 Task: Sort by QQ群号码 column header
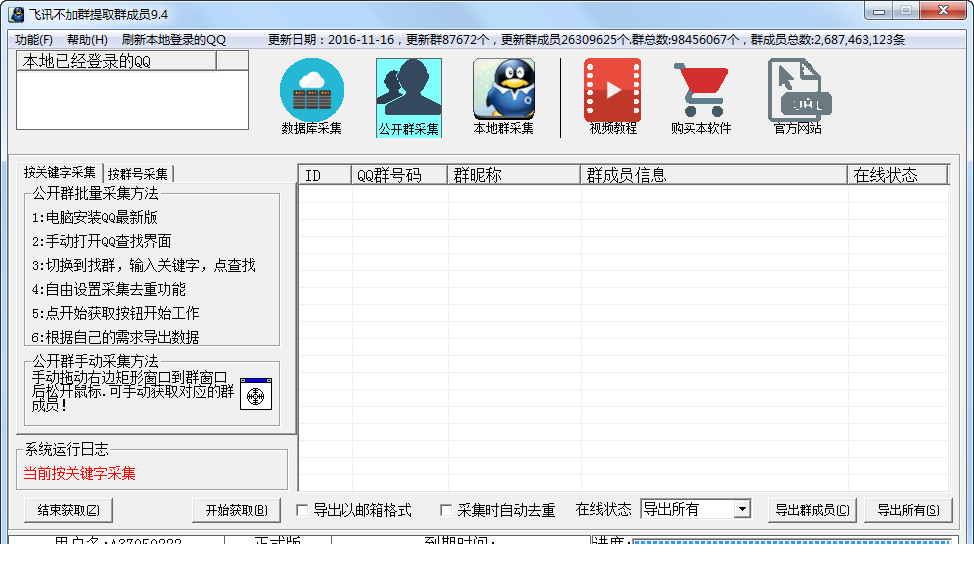click(x=399, y=175)
